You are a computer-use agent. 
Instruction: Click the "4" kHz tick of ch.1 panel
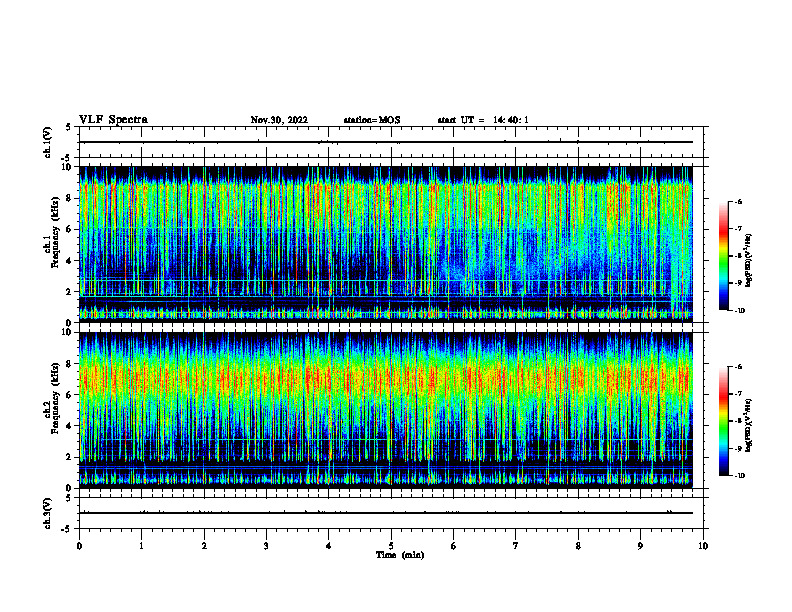point(69,261)
